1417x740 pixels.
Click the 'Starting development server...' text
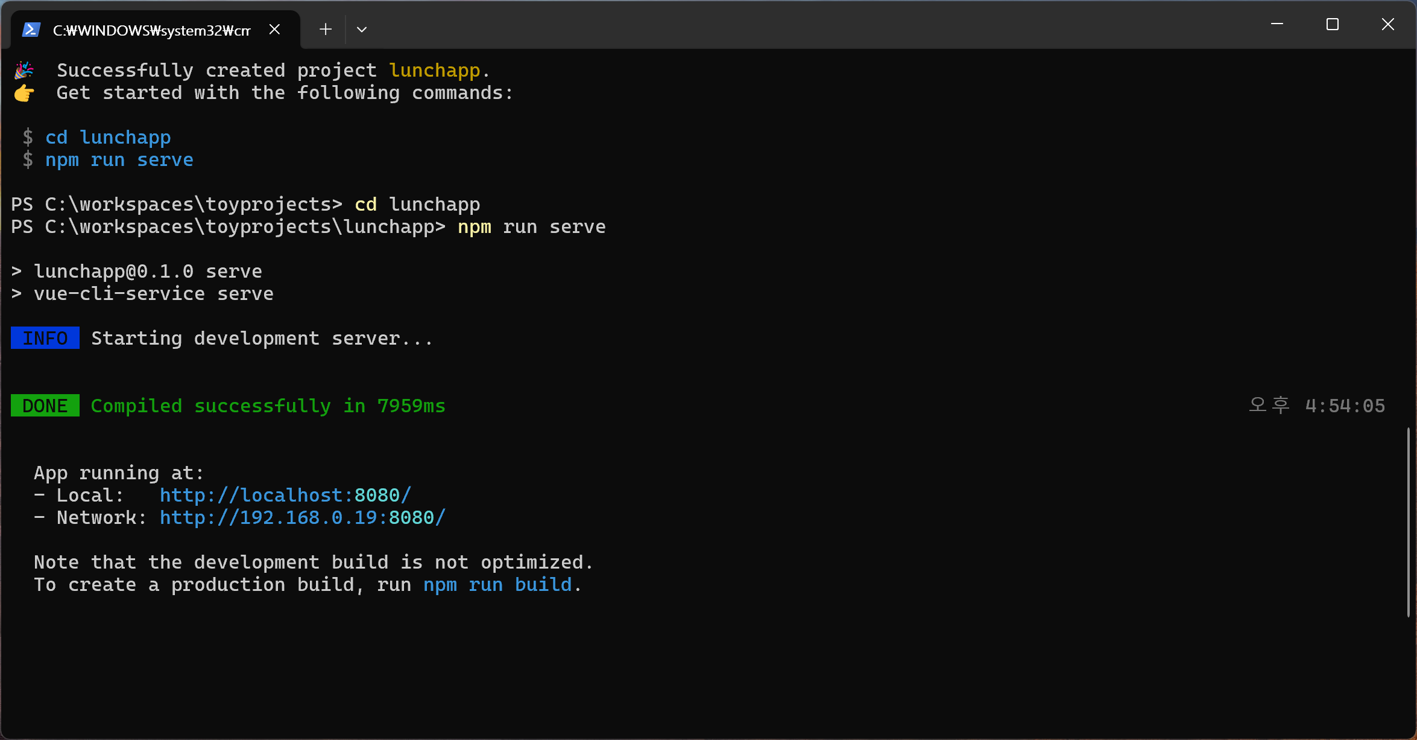[262, 338]
